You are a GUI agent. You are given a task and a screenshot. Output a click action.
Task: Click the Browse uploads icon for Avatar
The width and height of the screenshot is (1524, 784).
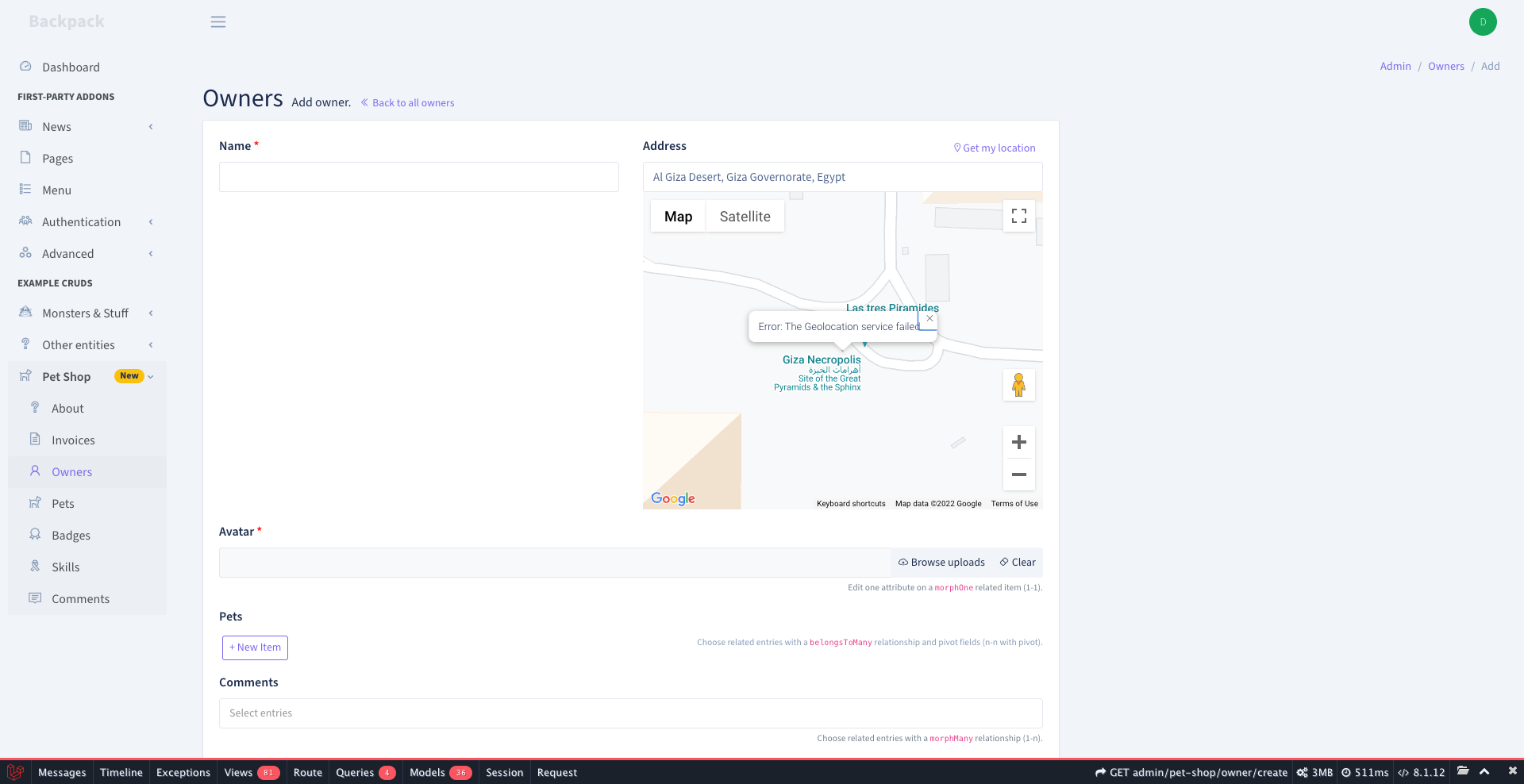tap(902, 562)
